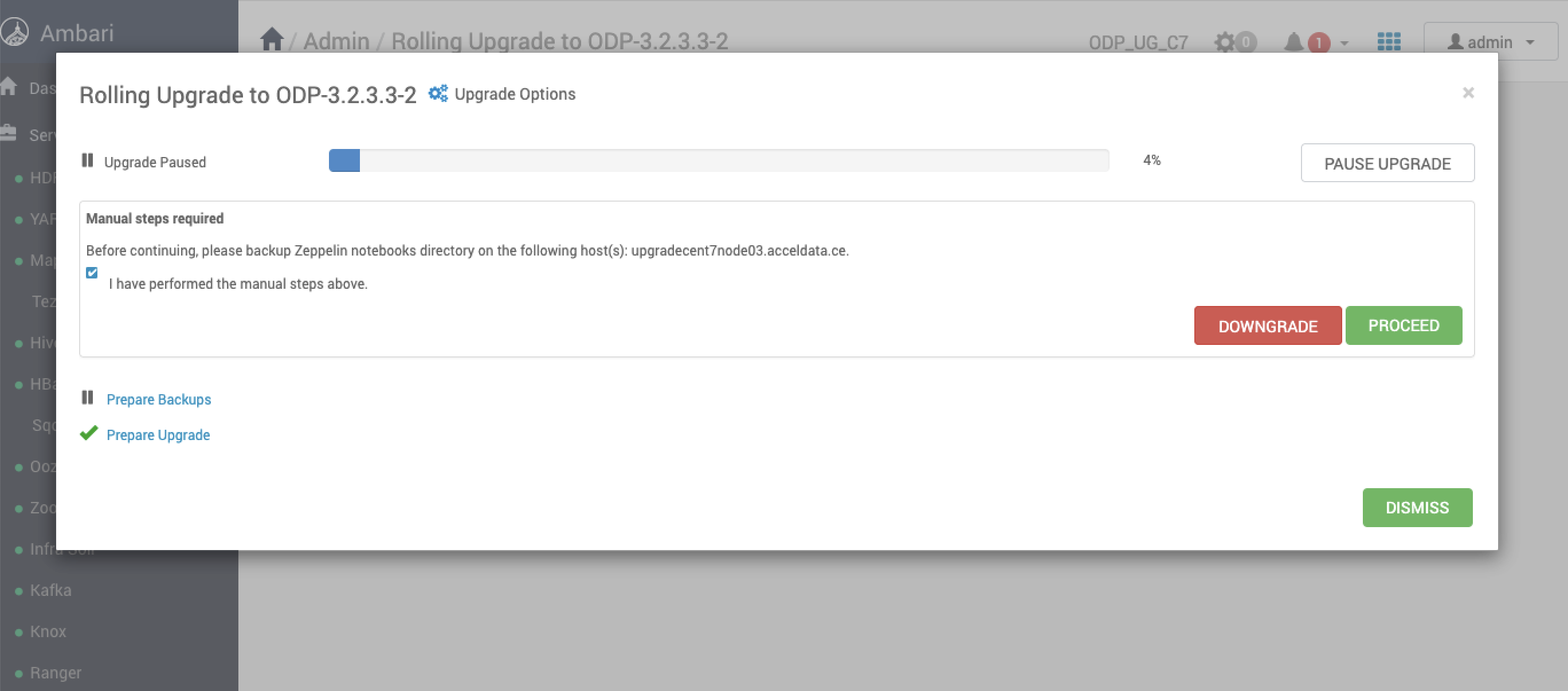Click the 4% progress value
The height and width of the screenshot is (691, 1568).
click(x=1152, y=160)
